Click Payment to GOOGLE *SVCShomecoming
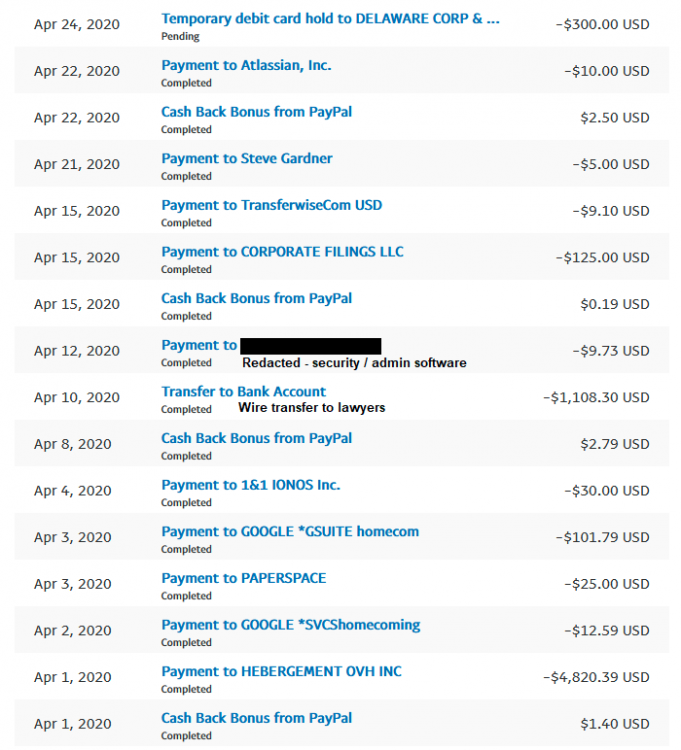Viewport: 681px width, 750px height. pyautogui.click(x=291, y=624)
